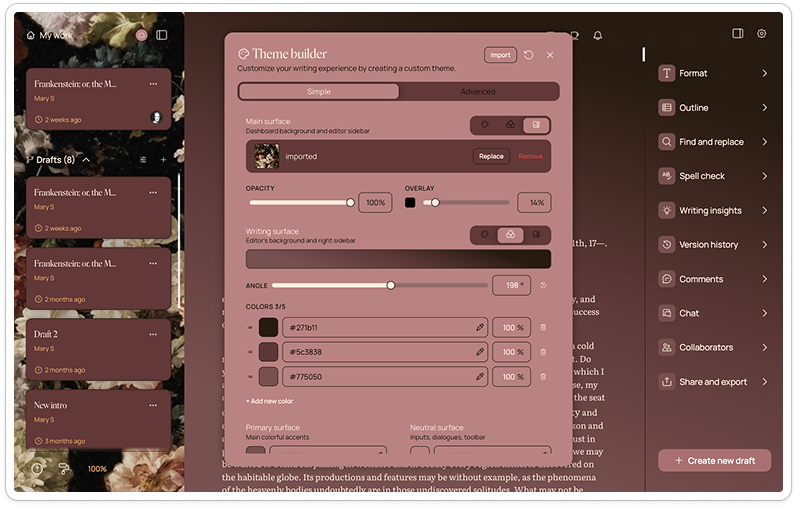Image resolution: width=798 pixels, height=508 pixels.
Task: Reset theme with the undo arrow icon
Action: point(529,55)
